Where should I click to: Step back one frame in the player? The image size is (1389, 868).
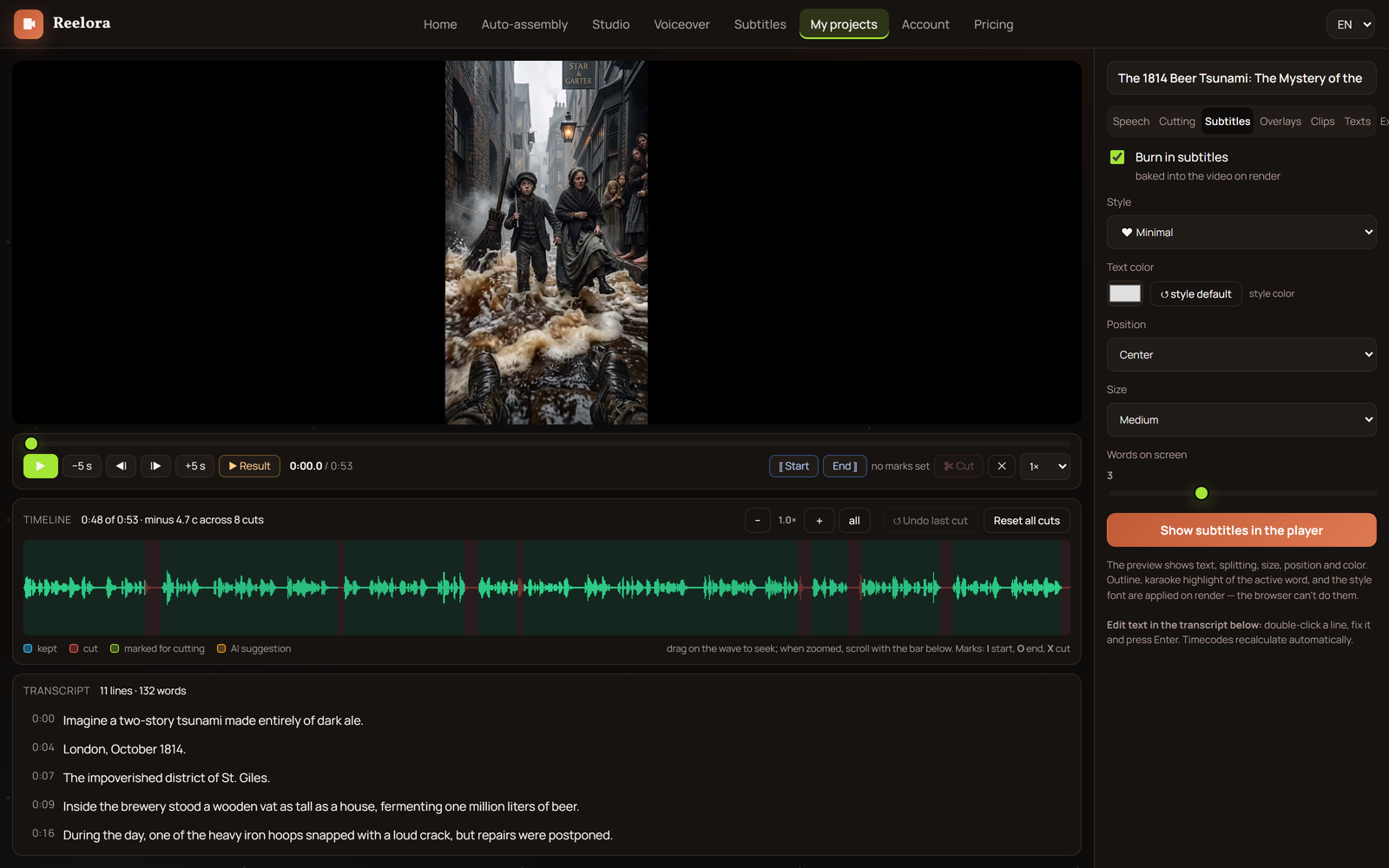122,466
